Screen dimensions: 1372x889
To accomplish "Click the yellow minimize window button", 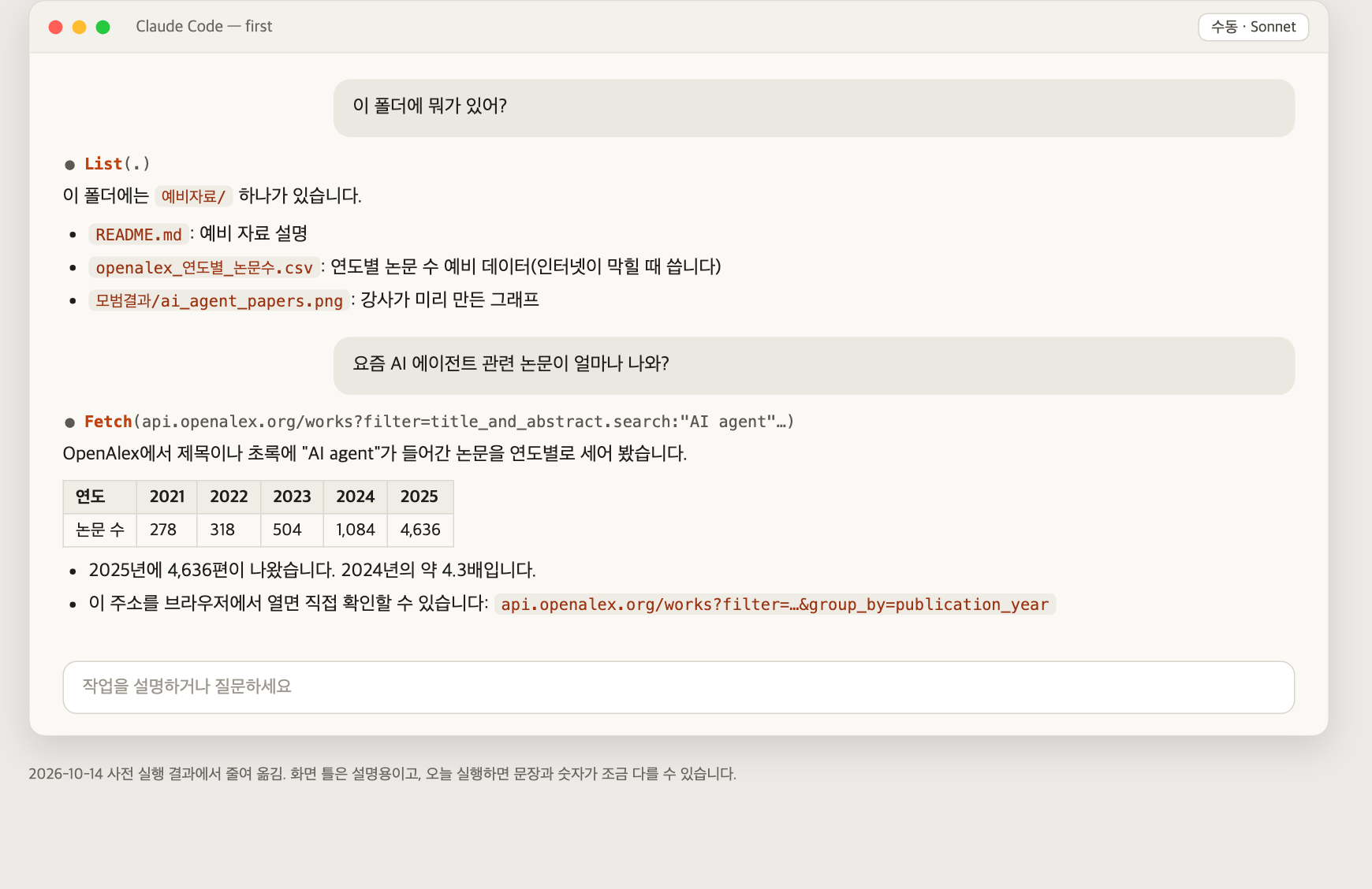I will click(x=79, y=27).
